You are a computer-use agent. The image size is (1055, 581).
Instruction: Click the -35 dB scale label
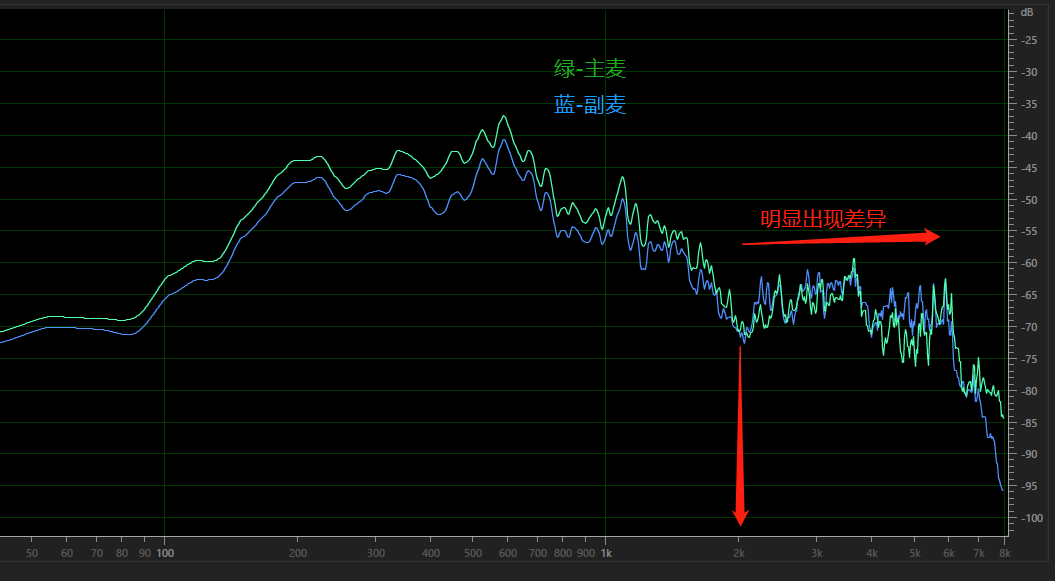pos(1029,104)
